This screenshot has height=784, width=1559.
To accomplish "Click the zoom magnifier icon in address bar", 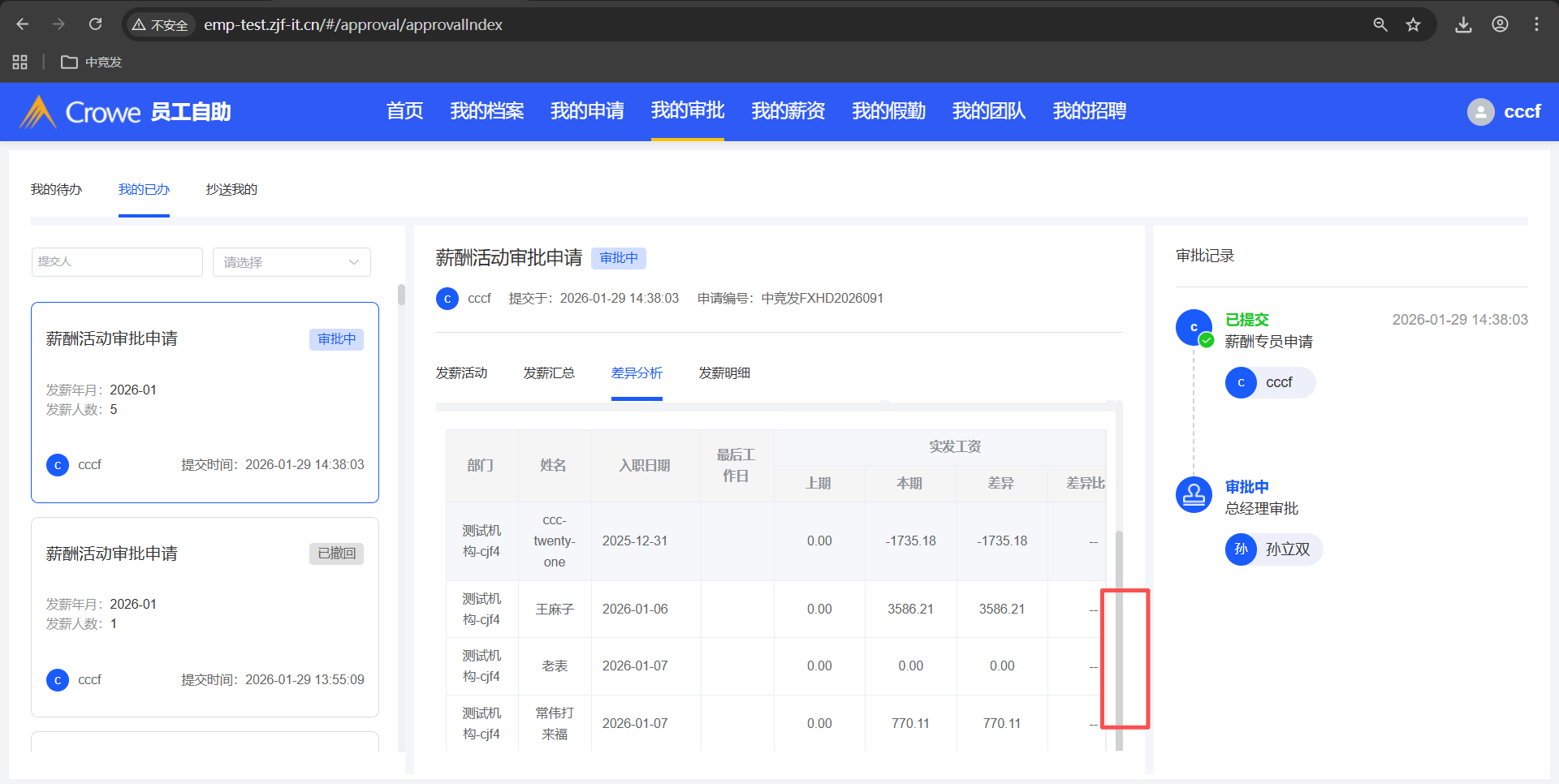I will 1380,24.
